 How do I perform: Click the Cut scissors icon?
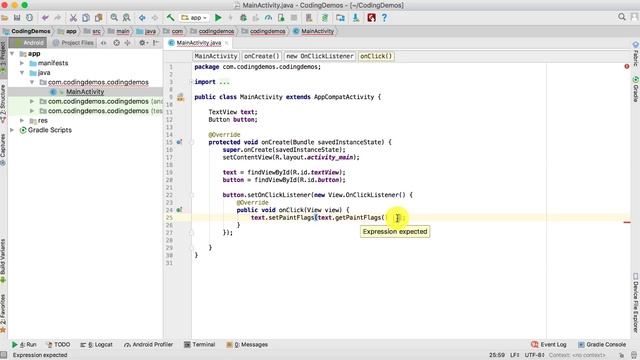point(73,18)
